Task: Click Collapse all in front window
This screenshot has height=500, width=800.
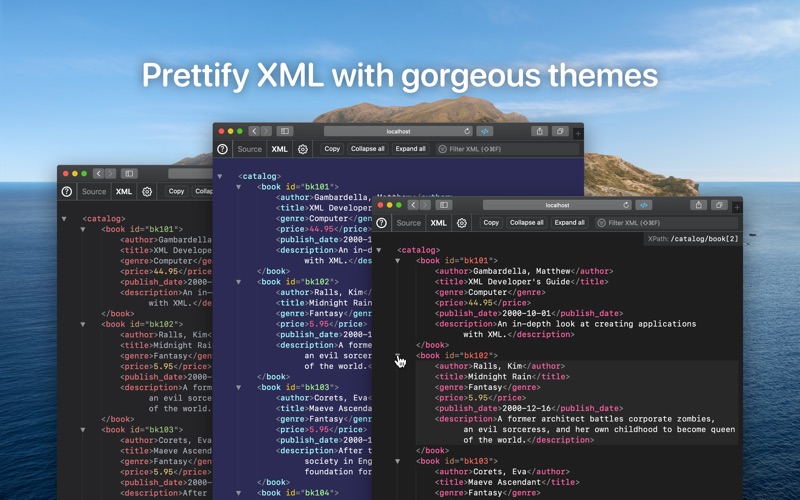Action: pos(527,222)
